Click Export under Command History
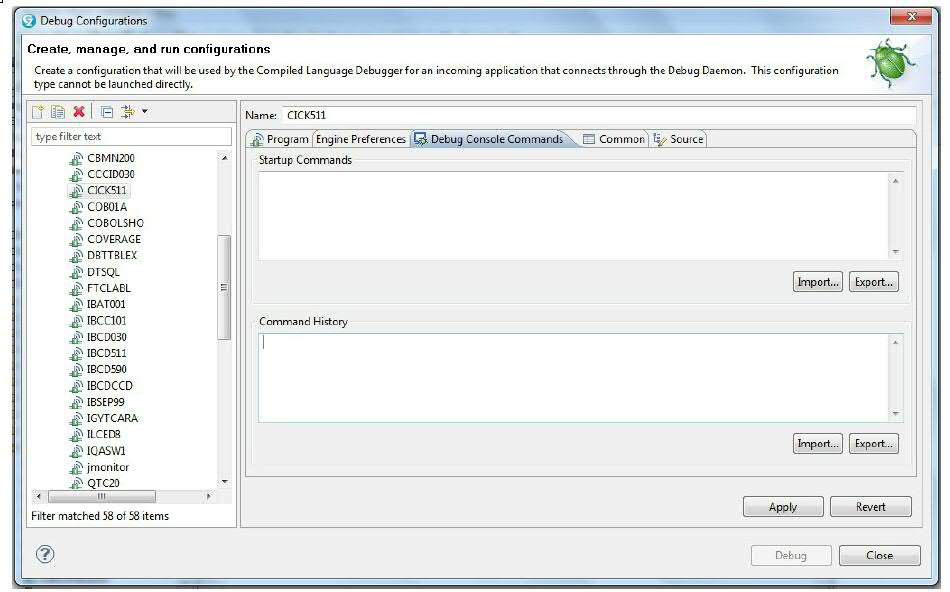950x592 pixels. tap(873, 442)
